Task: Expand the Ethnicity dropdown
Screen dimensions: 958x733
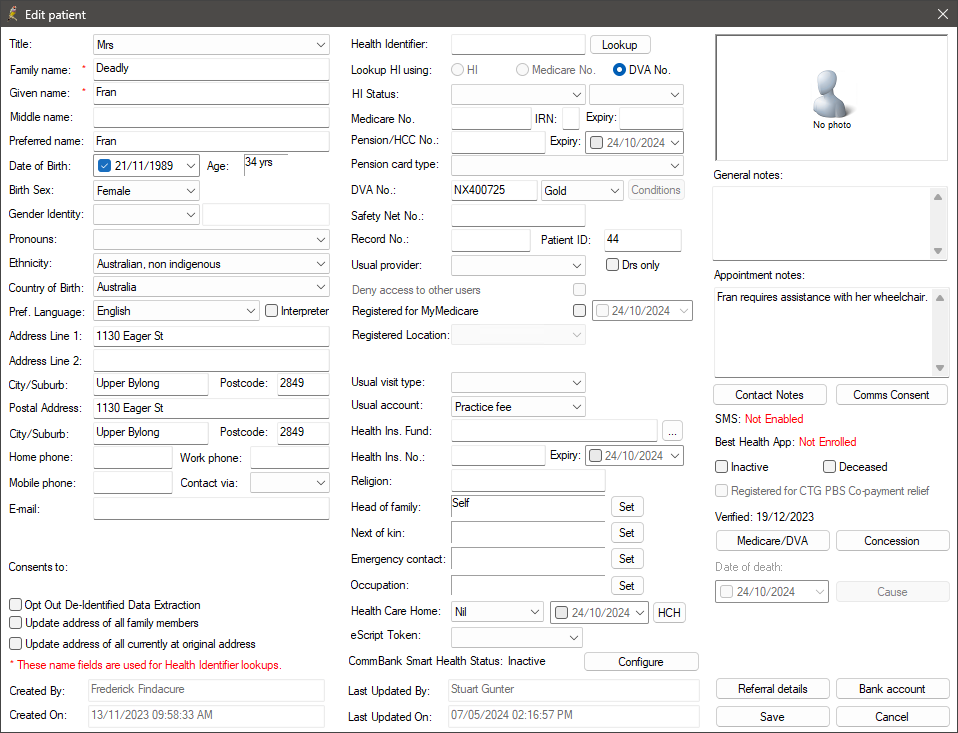Action: 211,264
